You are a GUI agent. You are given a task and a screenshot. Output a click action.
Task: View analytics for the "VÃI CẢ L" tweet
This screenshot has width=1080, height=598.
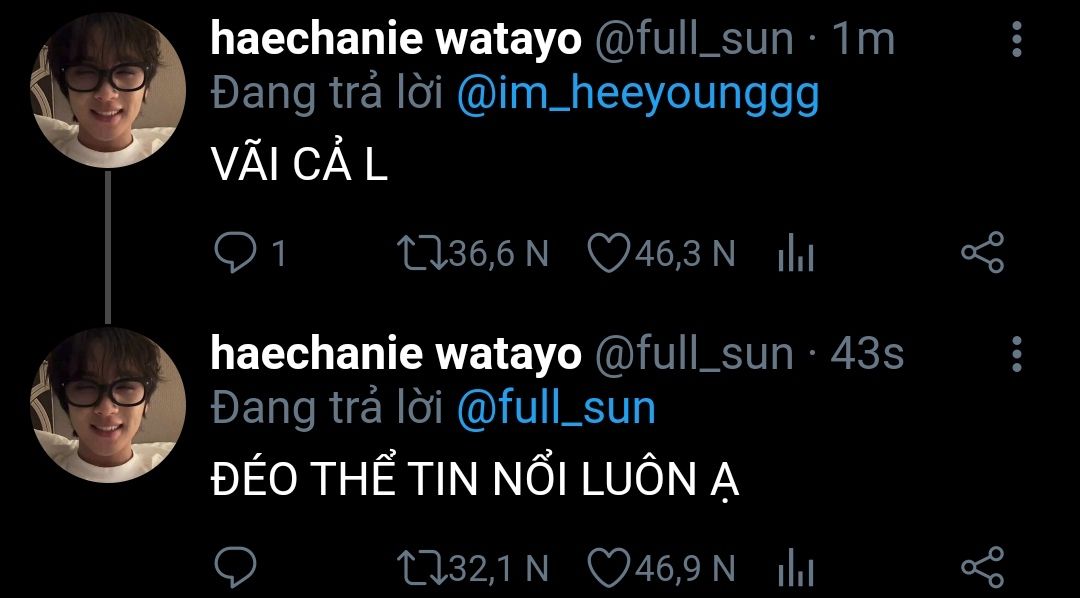click(x=796, y=256)
